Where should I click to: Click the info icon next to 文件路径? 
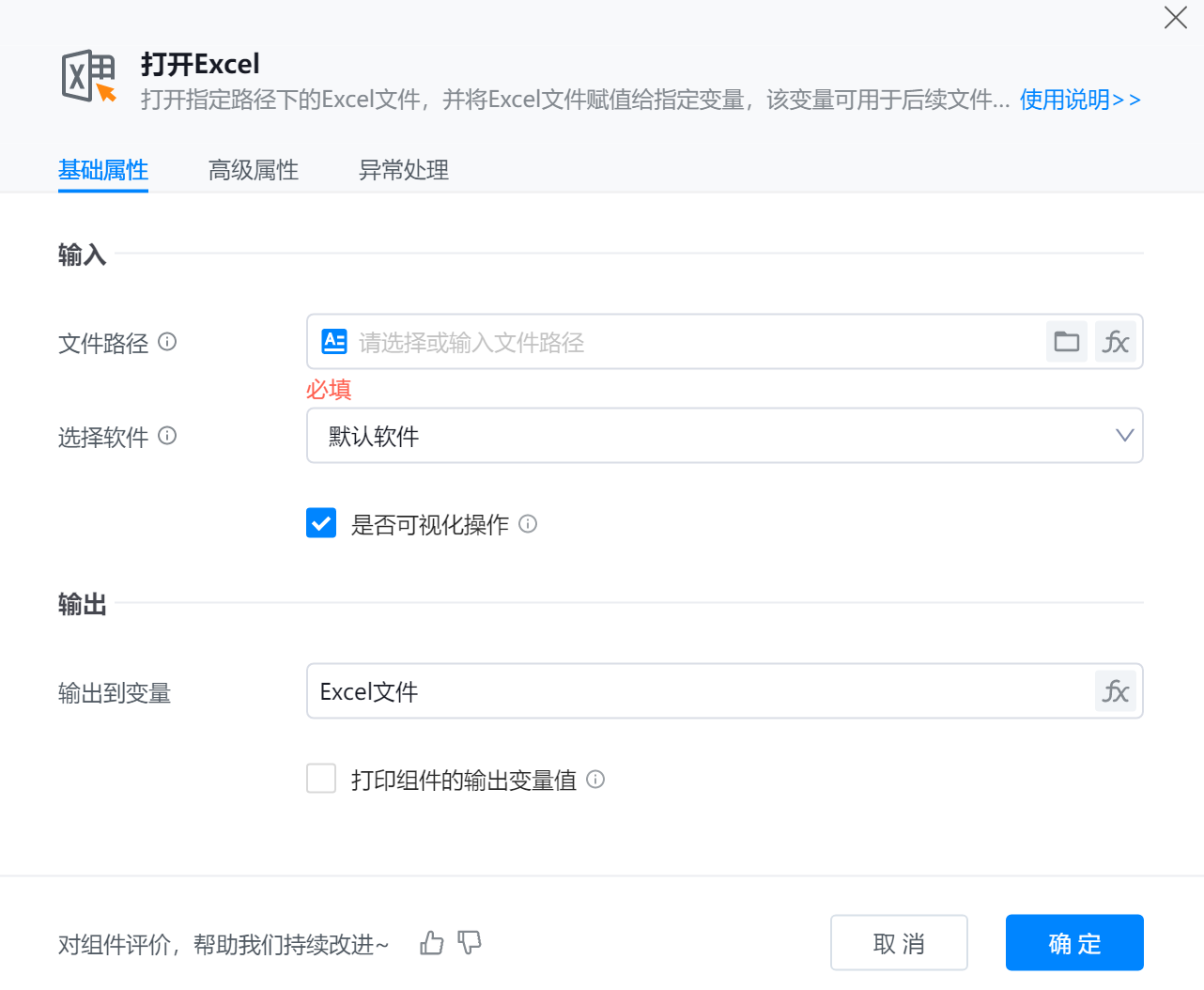[x=167, y=342]
